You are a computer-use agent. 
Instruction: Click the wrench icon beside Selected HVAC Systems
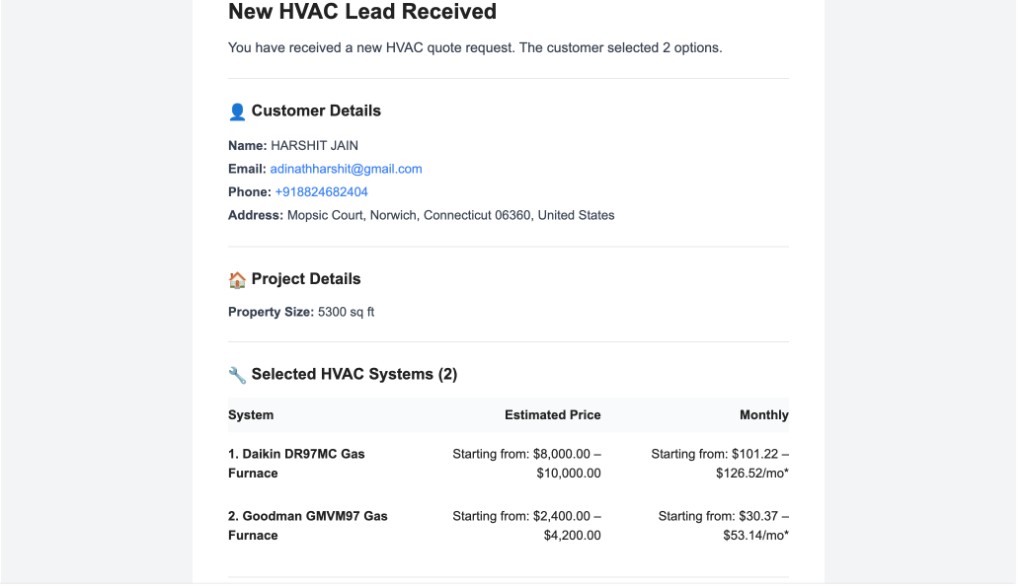click(237, 375)
